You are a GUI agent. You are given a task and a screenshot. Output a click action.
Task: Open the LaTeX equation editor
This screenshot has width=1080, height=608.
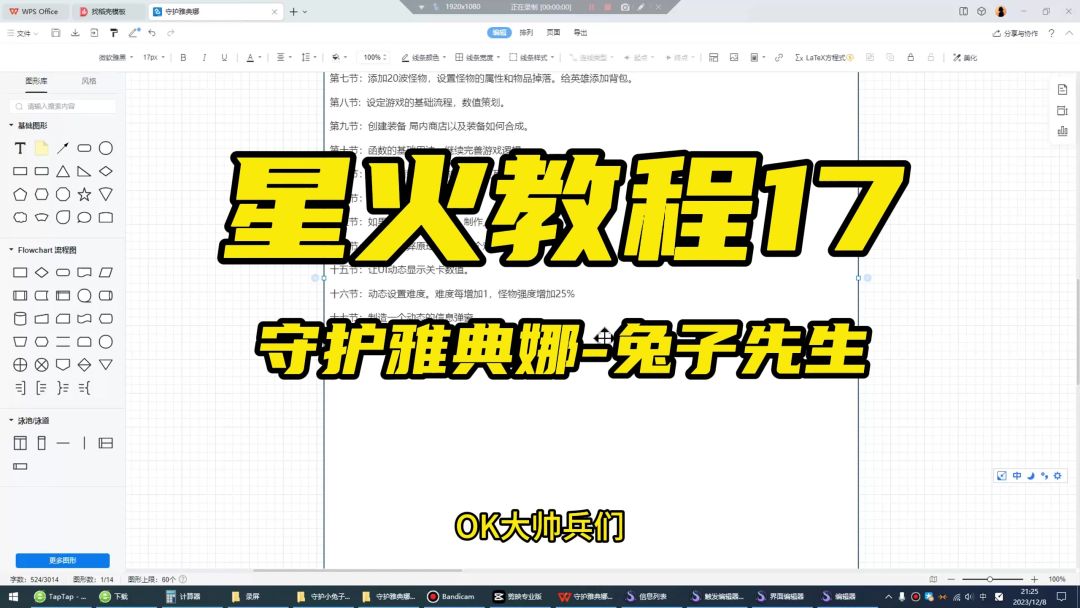point(825,58)
